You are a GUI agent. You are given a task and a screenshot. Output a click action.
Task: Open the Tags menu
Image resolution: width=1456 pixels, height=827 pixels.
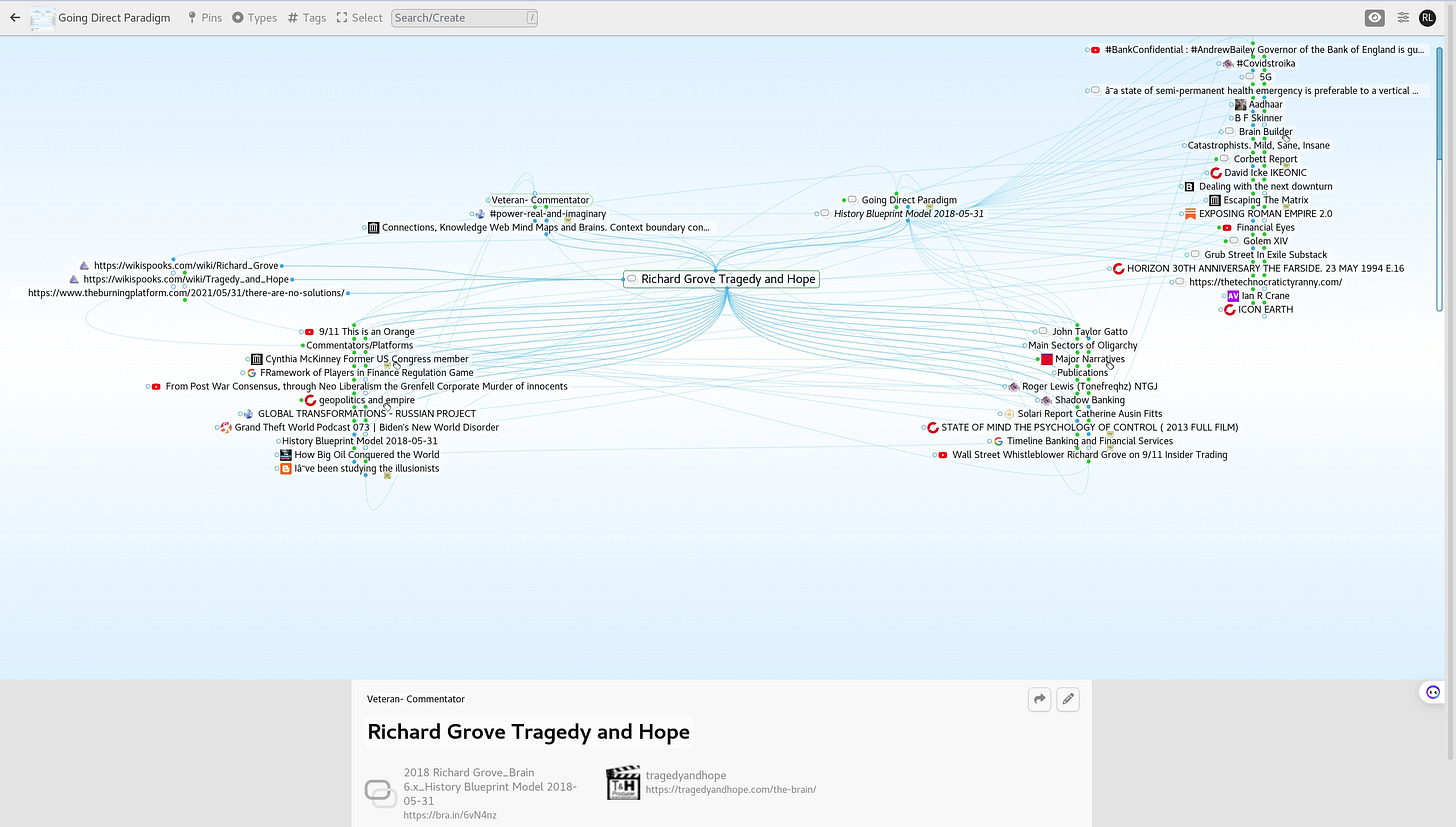307,17
